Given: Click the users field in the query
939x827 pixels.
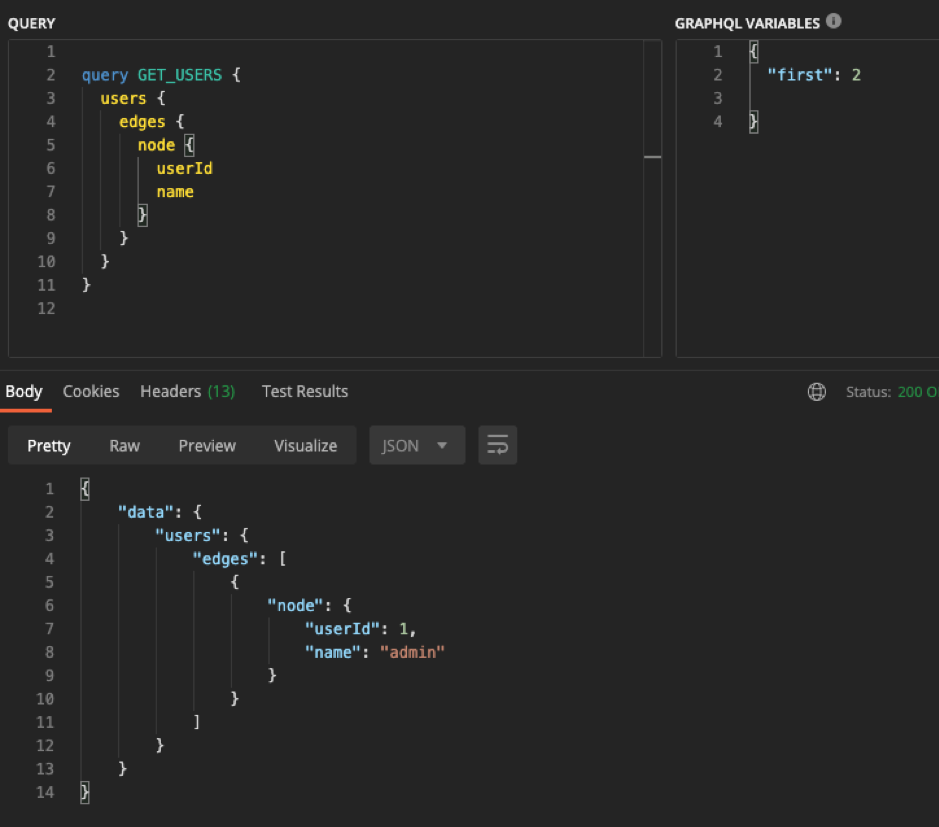Looking at the screenshot, I should coord(123,98).
